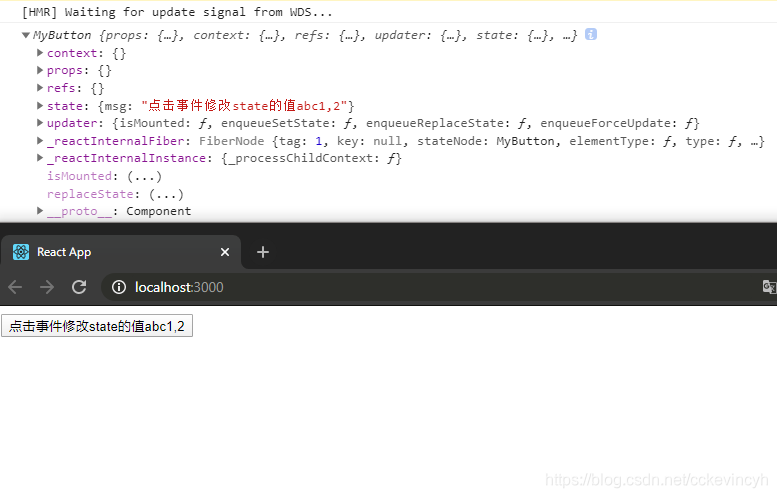The image size is (777, 498).
Task: Invoke isMounted getter (...)
Action: point(144,176)
